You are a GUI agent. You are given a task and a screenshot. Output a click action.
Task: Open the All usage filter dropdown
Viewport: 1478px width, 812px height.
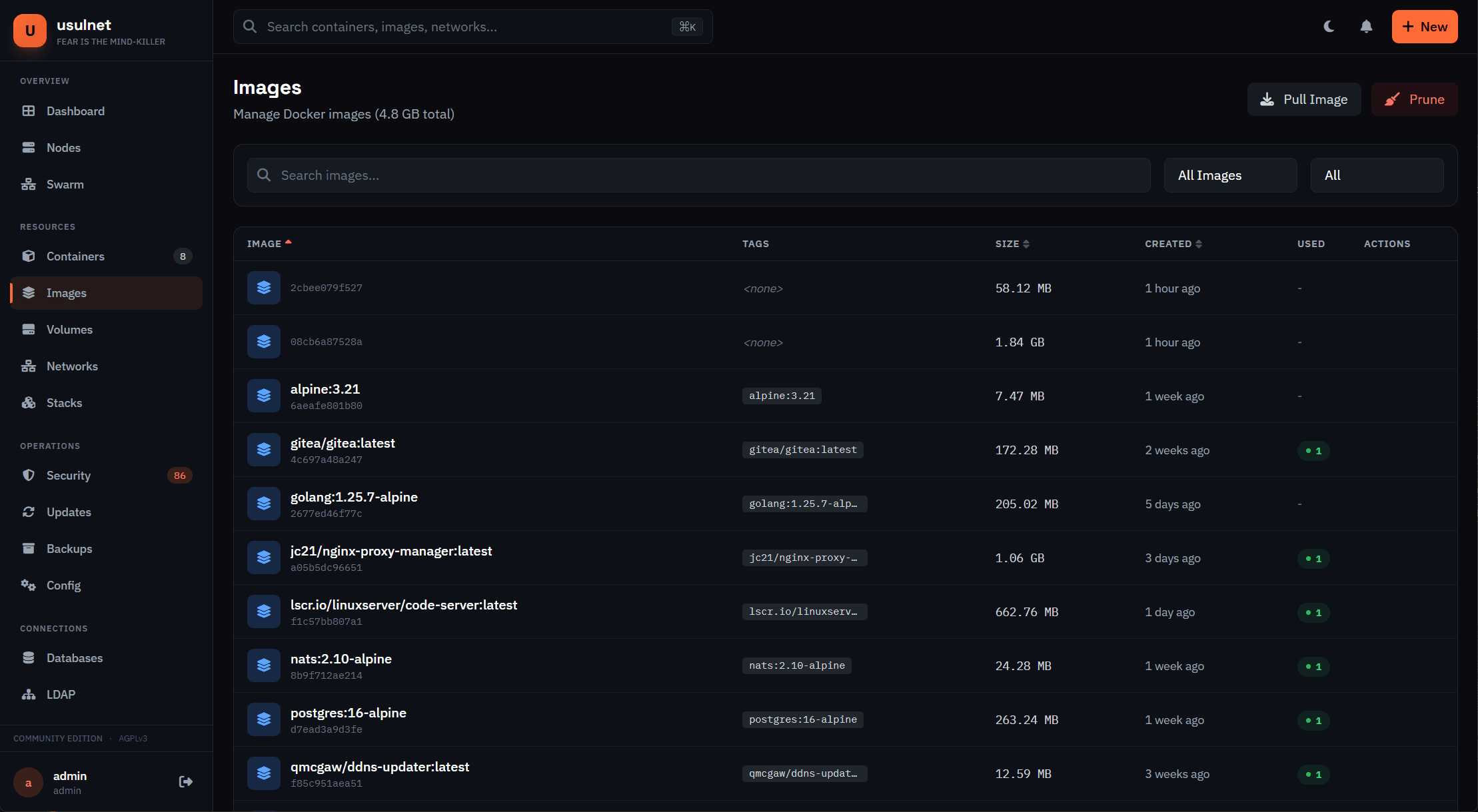point(1377,175)
